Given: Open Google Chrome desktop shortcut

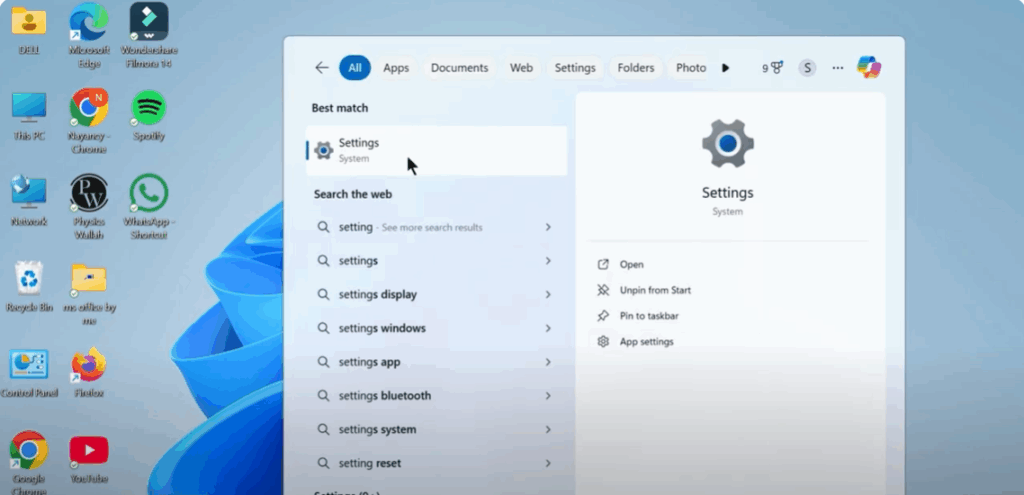Looking at the screenshot, I should click(29, 450).
